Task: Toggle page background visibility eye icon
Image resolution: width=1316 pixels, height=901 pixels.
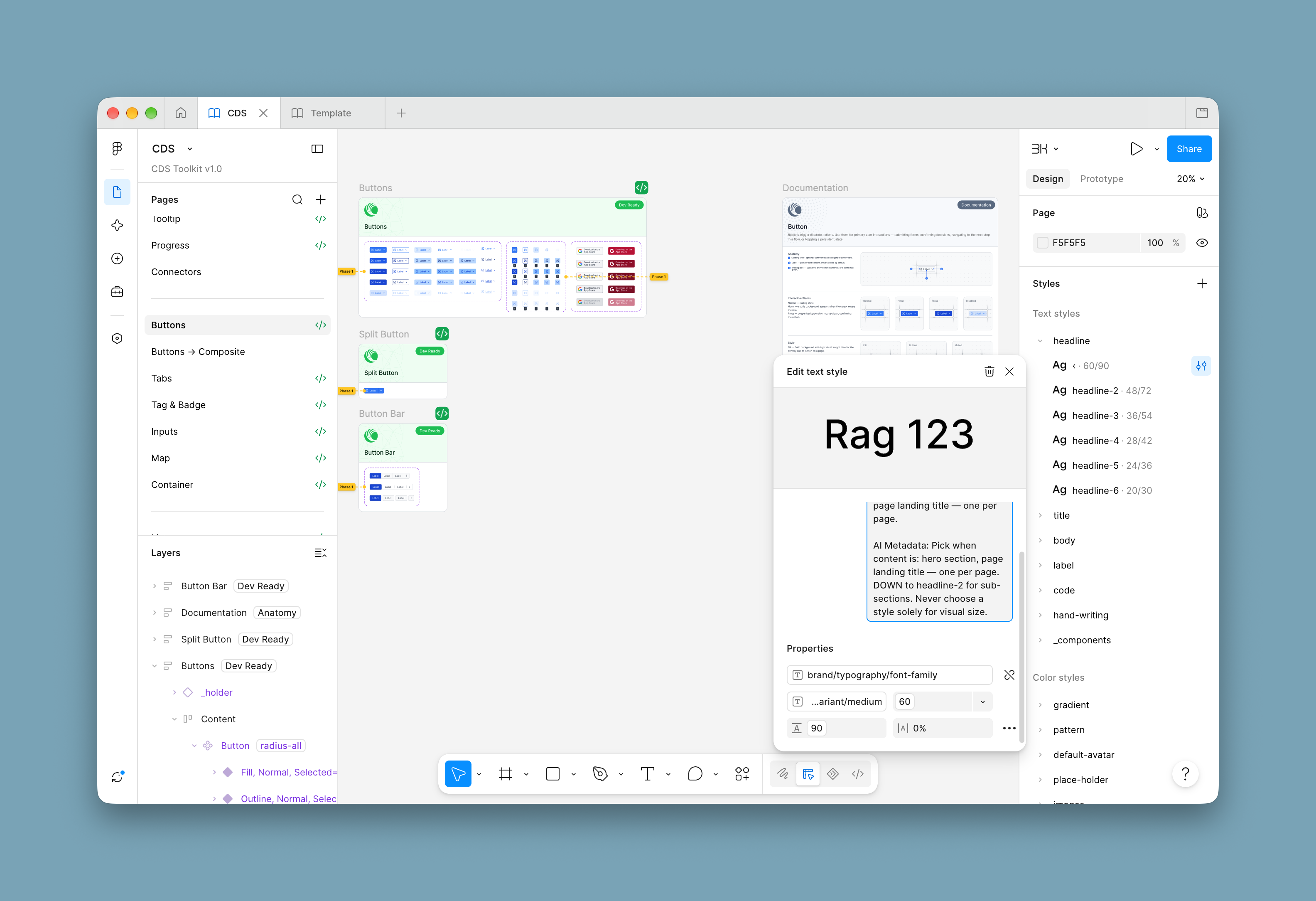Action: (x=1202, y=243)
